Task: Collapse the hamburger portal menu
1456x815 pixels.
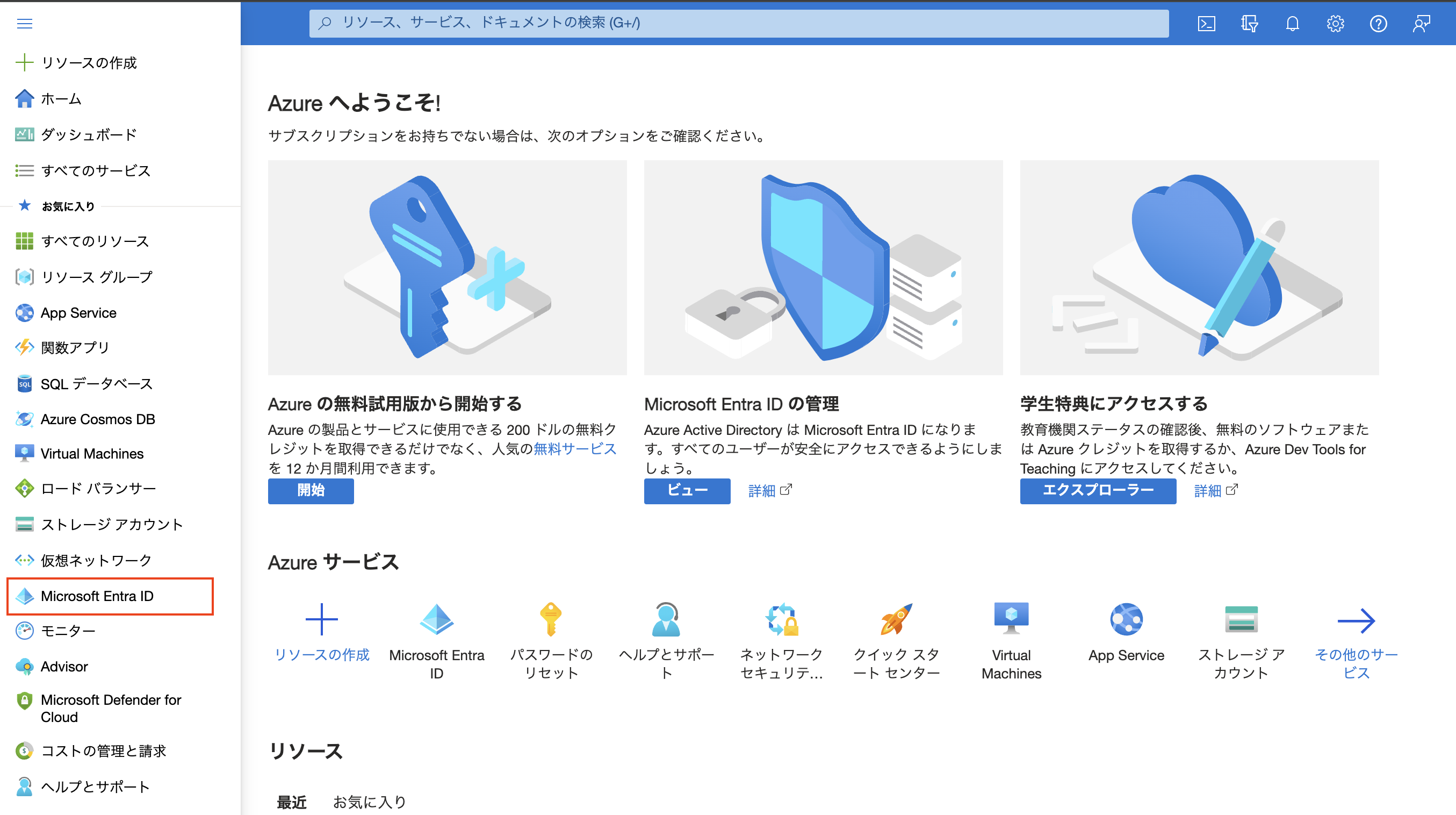Action: pyautogui.click(x=24, y=23)
